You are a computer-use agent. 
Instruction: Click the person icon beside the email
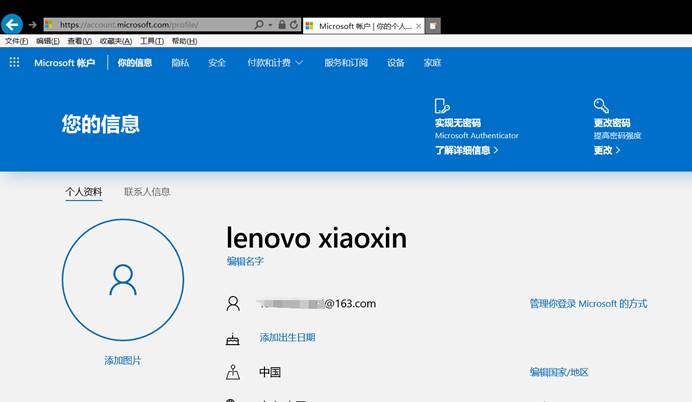coord(233,304)
